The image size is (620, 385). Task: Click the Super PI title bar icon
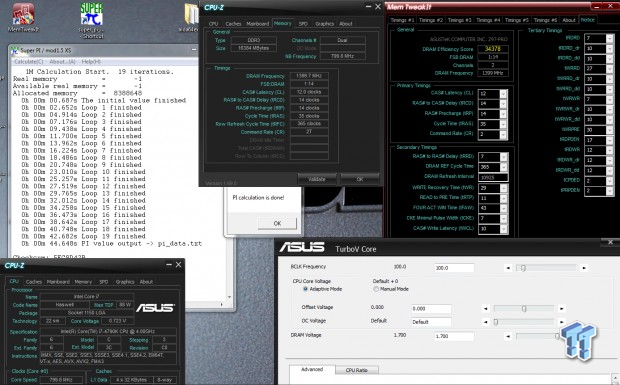(x=15, y=51)
